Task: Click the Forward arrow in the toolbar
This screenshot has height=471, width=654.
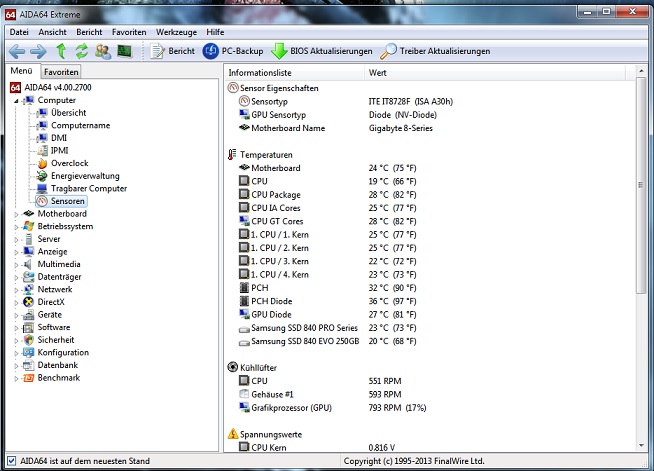Action: pos(38,51)
